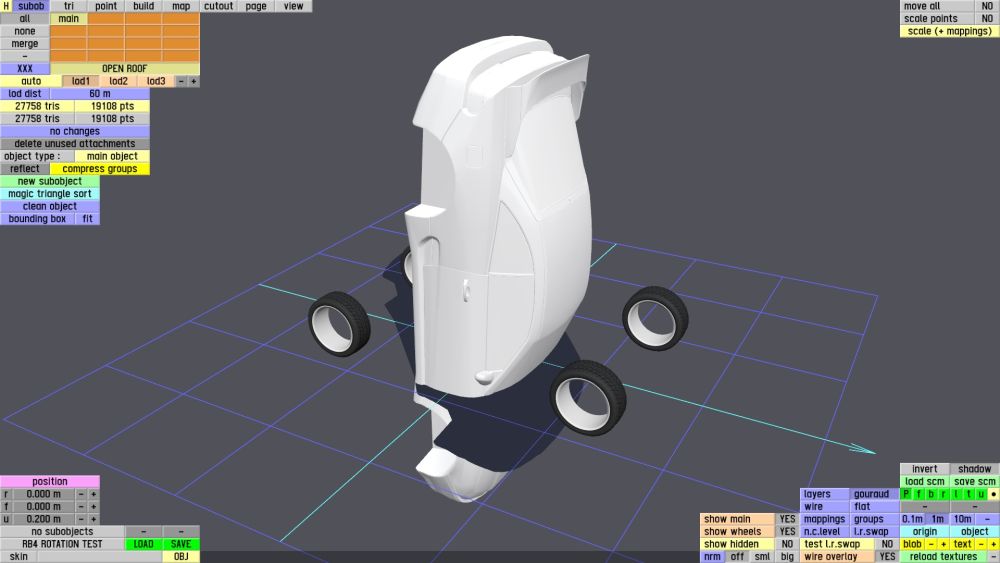Select lod1 level of detail
1000x563 pixels.
pyautogui.click(x=81, y=81)
